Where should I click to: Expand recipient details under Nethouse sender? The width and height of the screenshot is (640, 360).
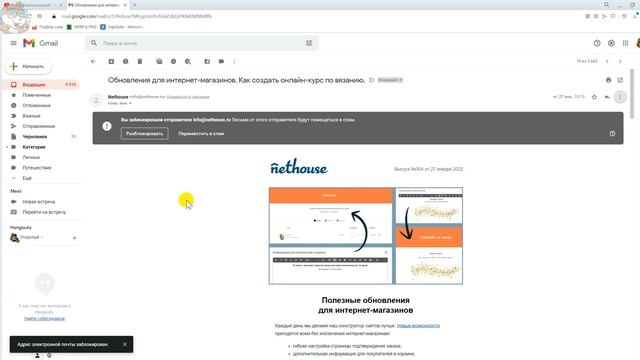coord(130,103)
